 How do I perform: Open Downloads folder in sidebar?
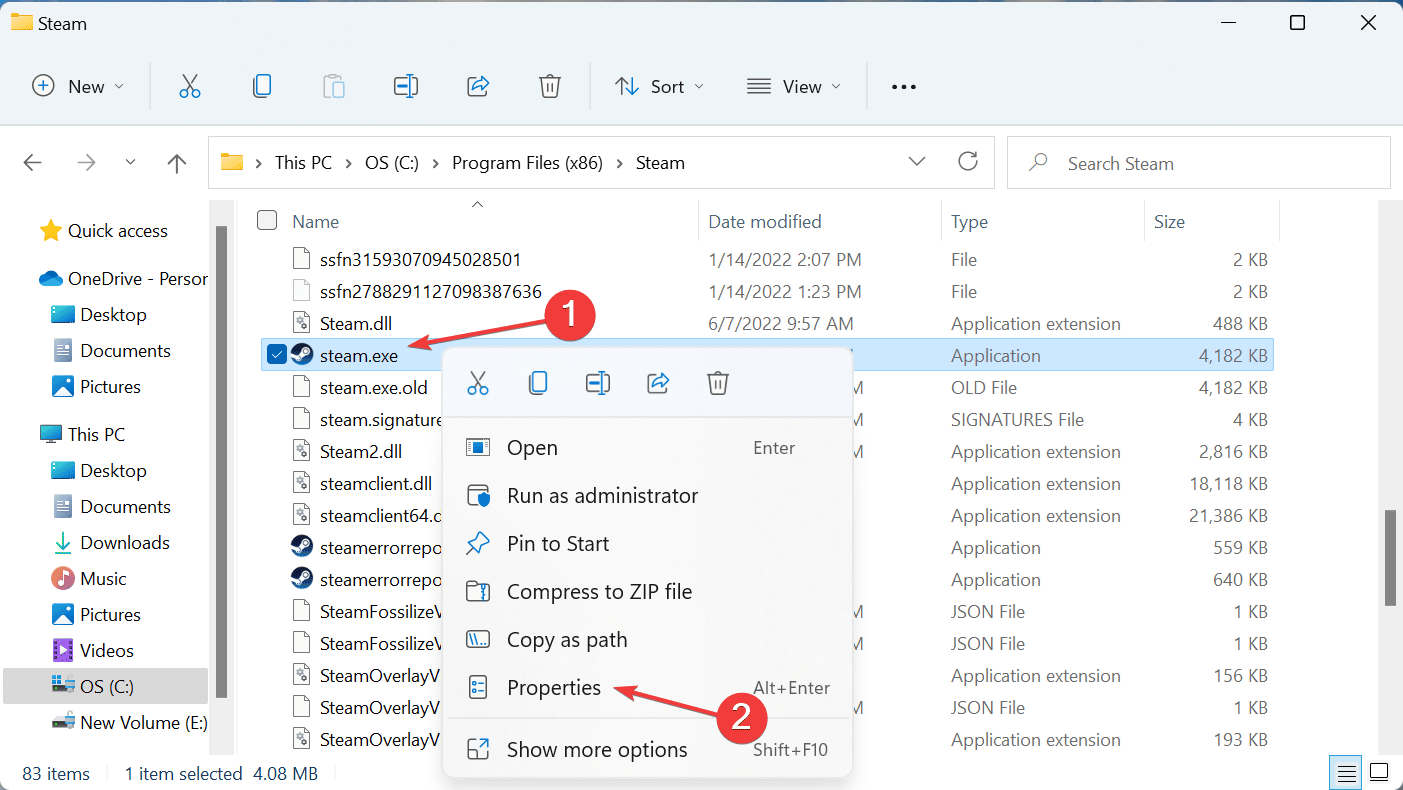coord(110,543)
